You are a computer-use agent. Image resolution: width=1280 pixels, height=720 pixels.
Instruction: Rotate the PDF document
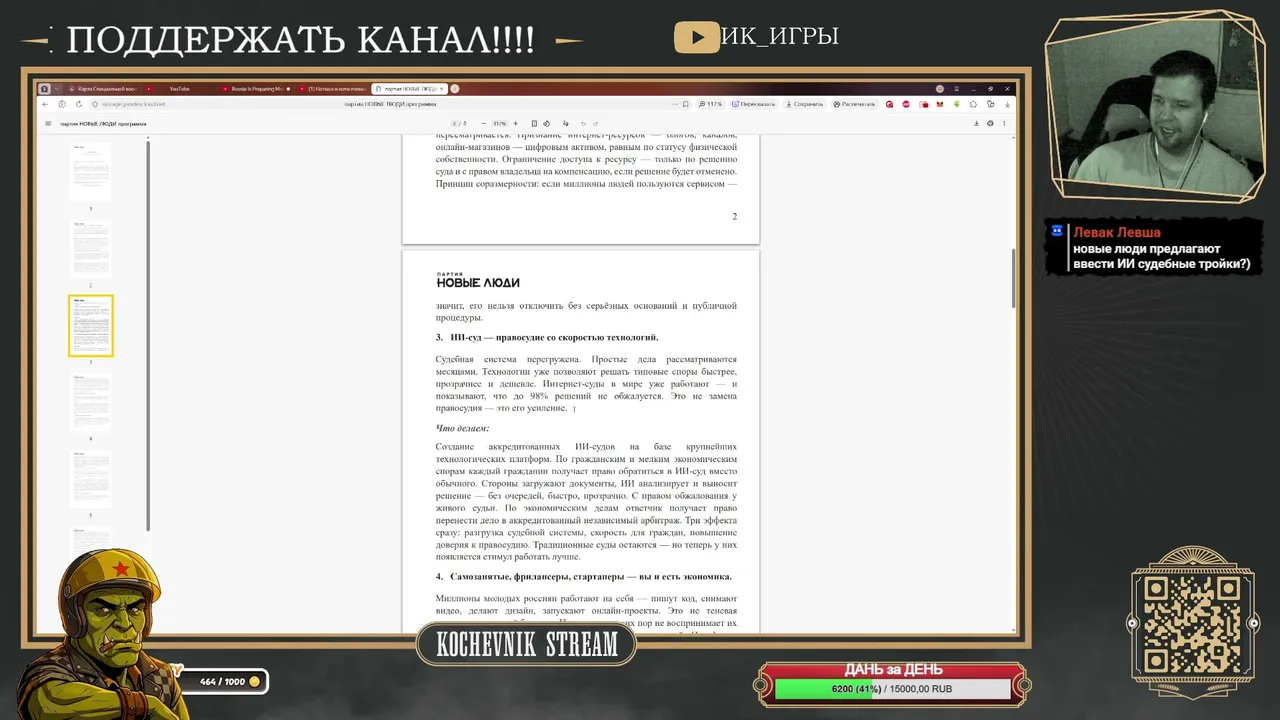pyautogui.click(x=546, y=124)
